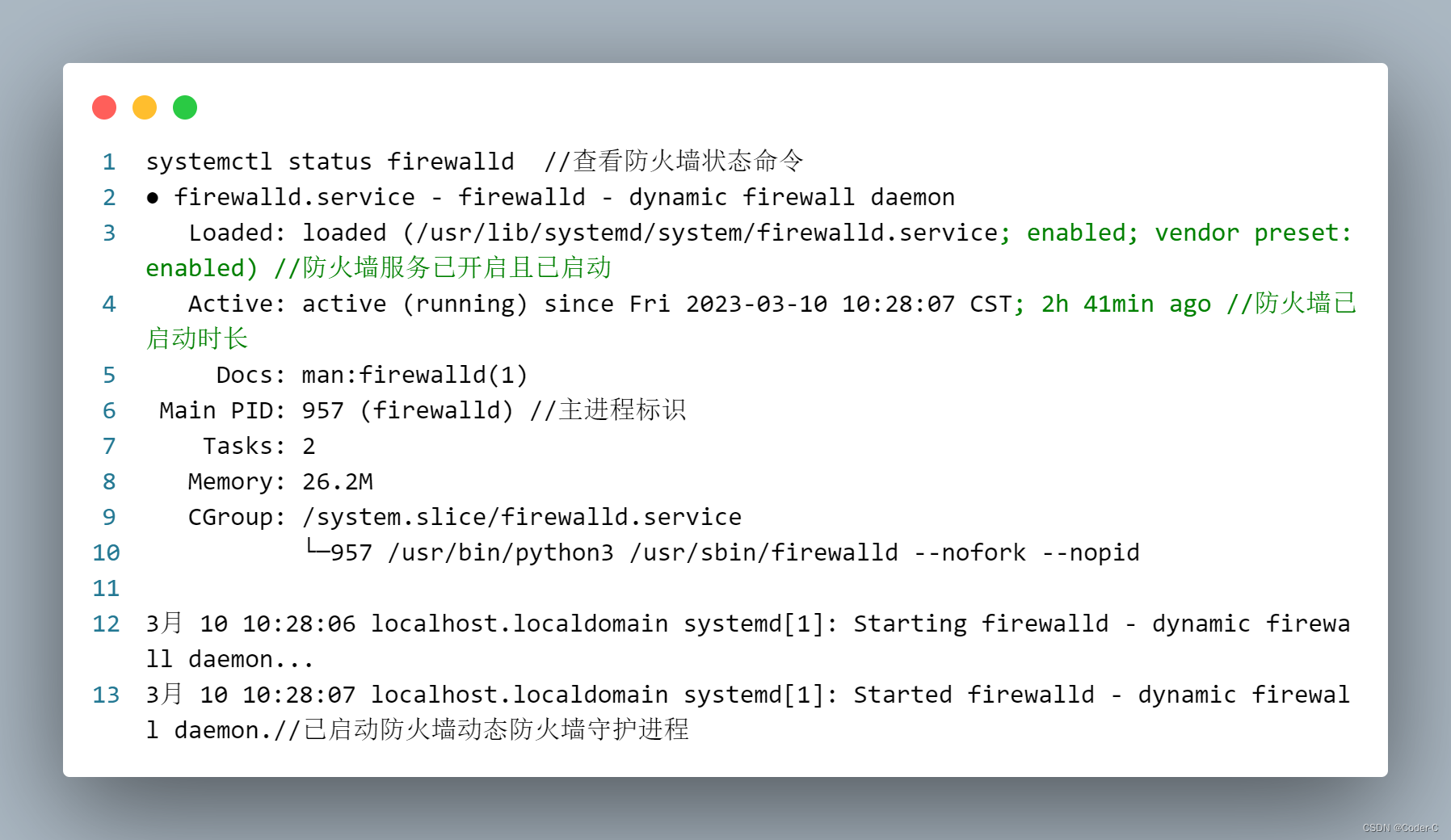Click the red close dot
The image size is (1451, 840).
pyautogui.click(x=104, y=107)
